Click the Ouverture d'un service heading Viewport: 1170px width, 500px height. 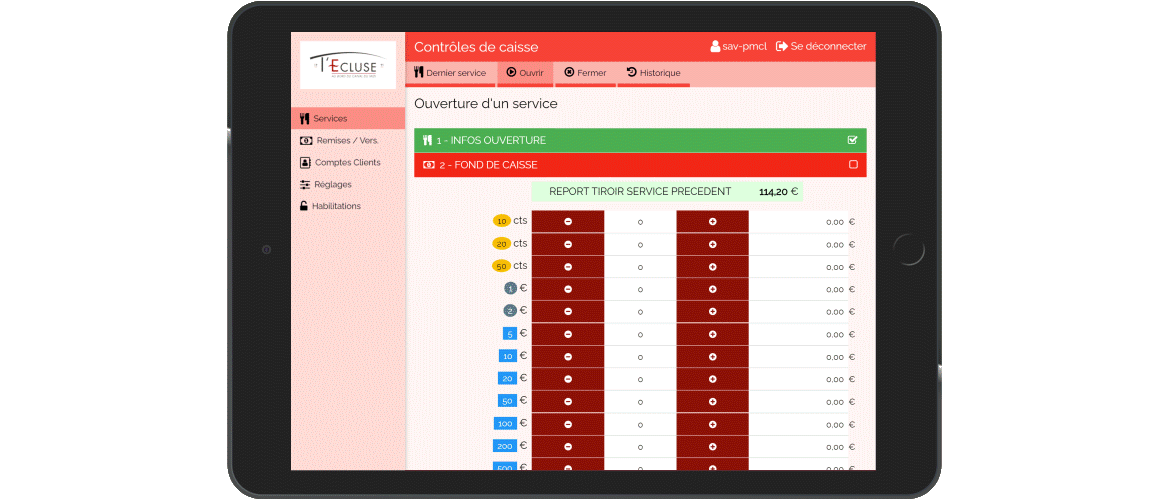click(486, 104)
